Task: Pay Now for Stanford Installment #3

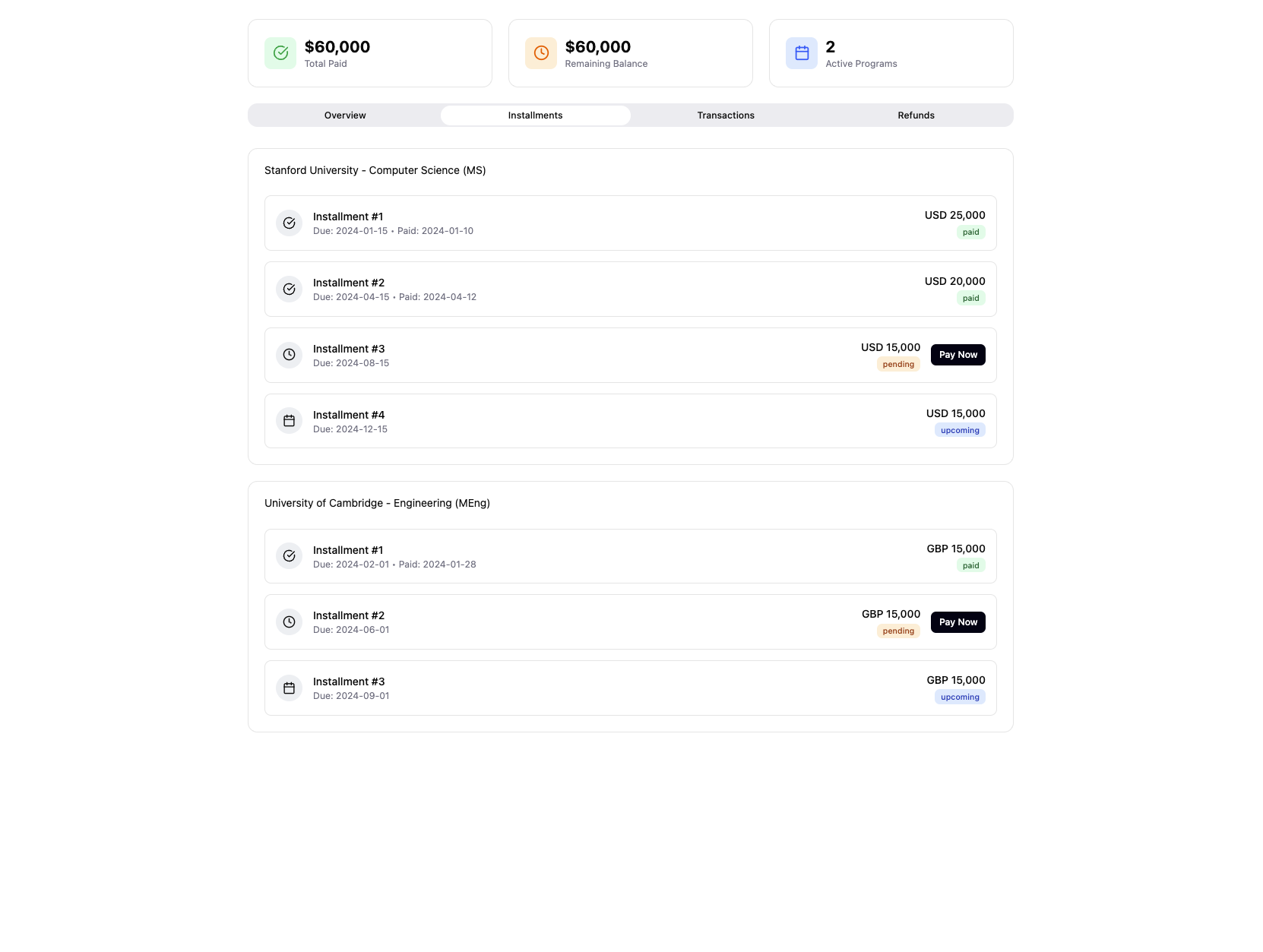Action: coord(958,355)
